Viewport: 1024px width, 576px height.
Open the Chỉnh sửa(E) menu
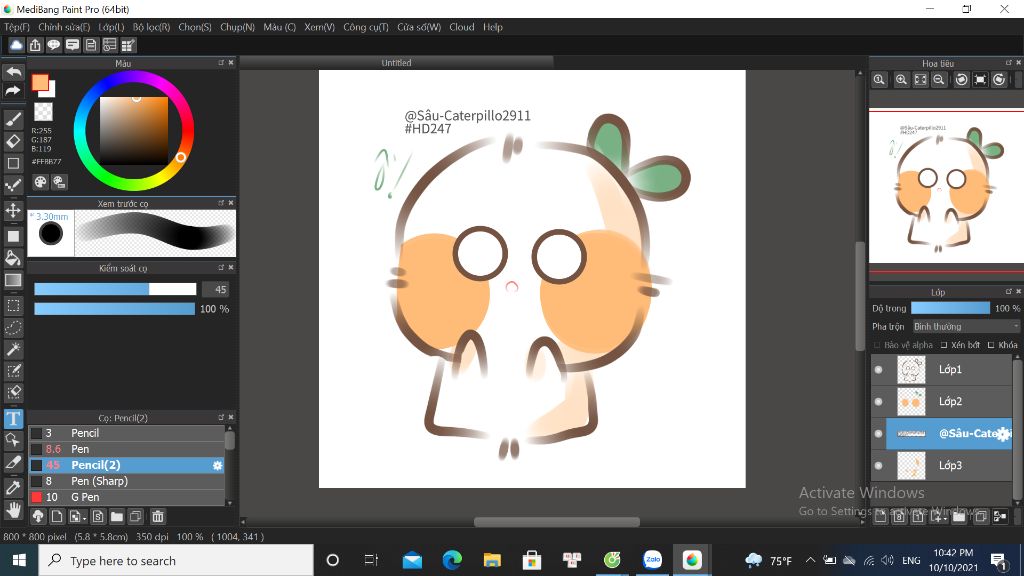coord(64,27)
